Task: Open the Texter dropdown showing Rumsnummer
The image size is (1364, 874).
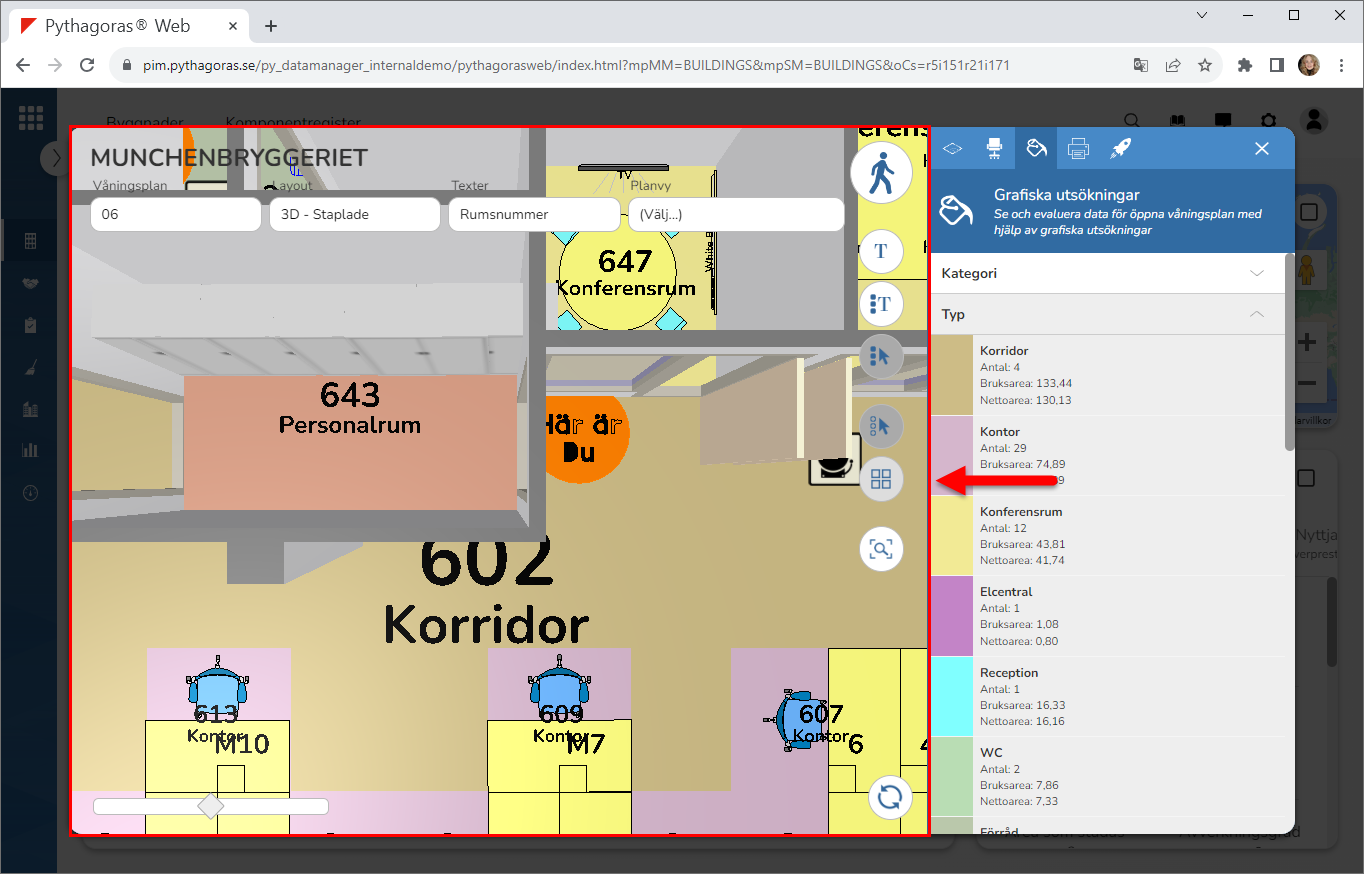Action: 534,214
